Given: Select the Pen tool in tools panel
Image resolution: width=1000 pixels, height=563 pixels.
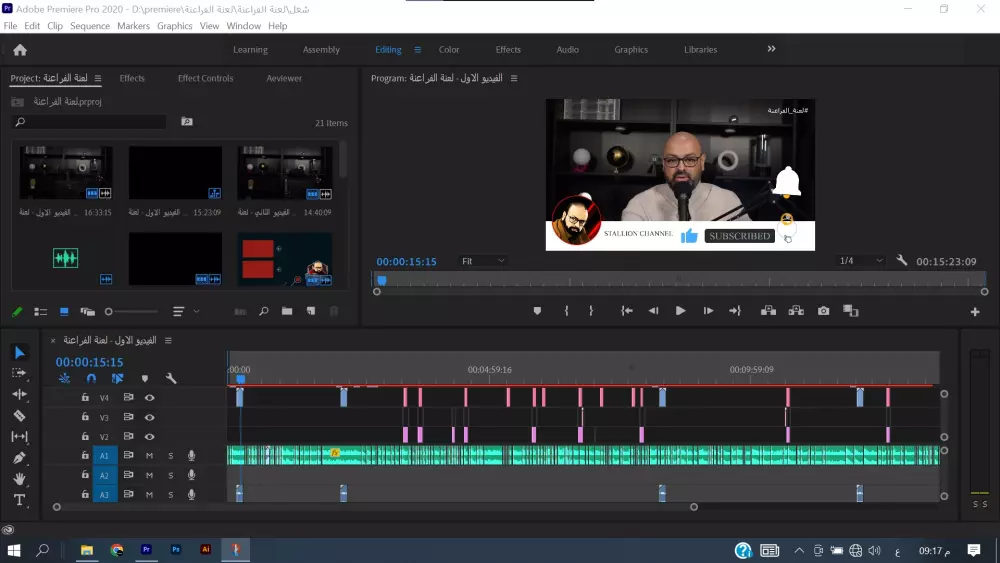Looking at the screenshot, I should tap(19, 458).
